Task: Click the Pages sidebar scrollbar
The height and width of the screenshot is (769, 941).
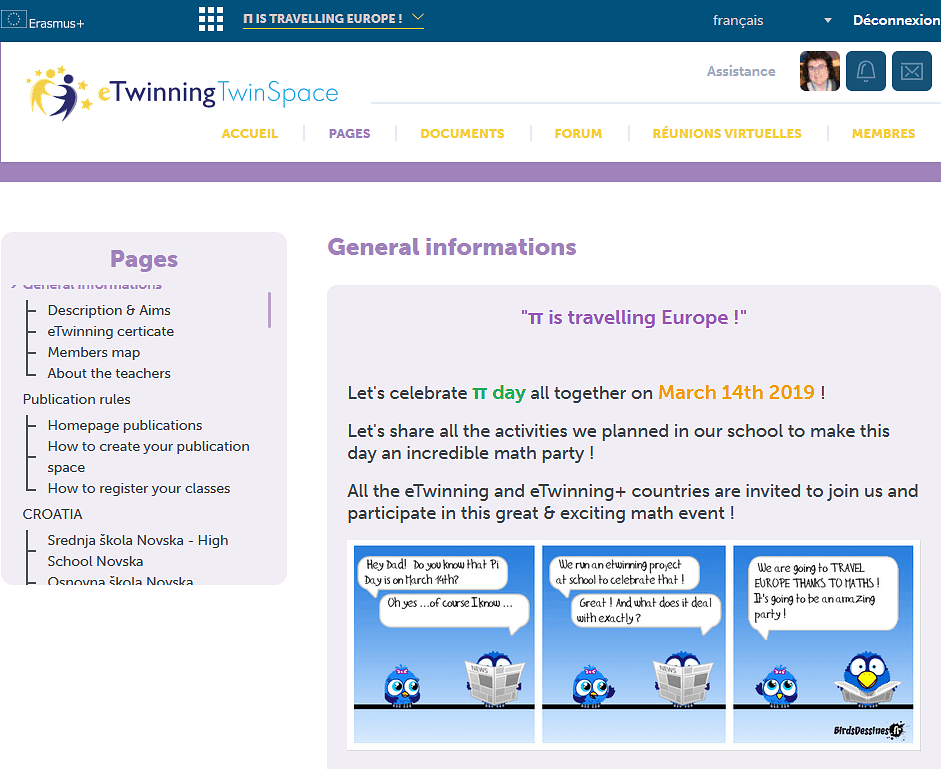Action: click(269, 311)
